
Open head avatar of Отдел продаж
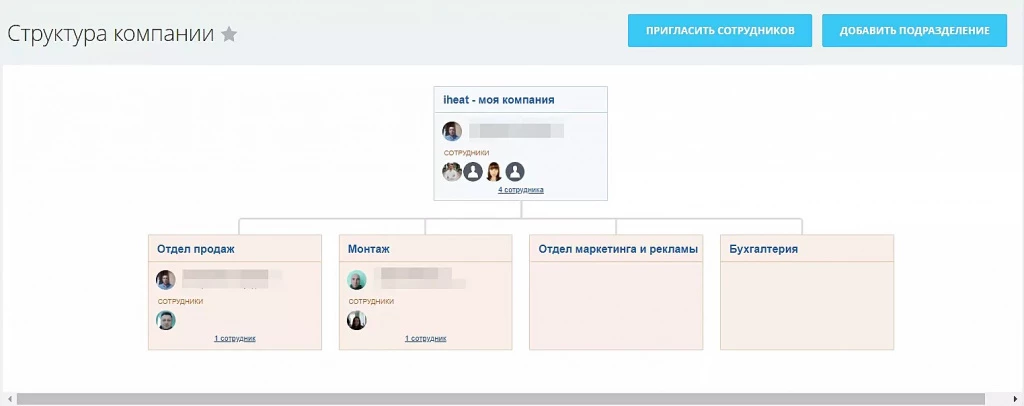(x=166, y=280)
